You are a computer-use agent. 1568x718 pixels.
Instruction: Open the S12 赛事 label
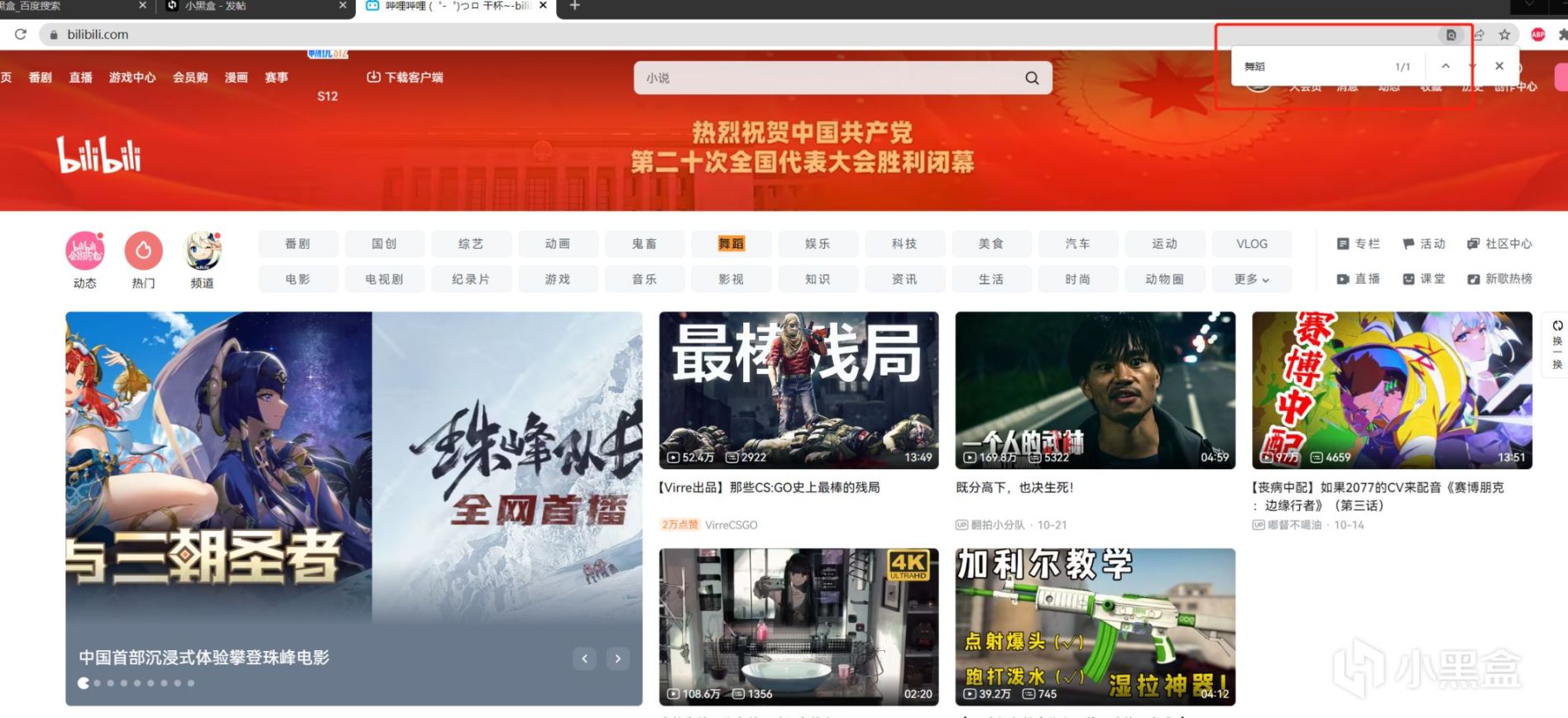coord(328,96)
